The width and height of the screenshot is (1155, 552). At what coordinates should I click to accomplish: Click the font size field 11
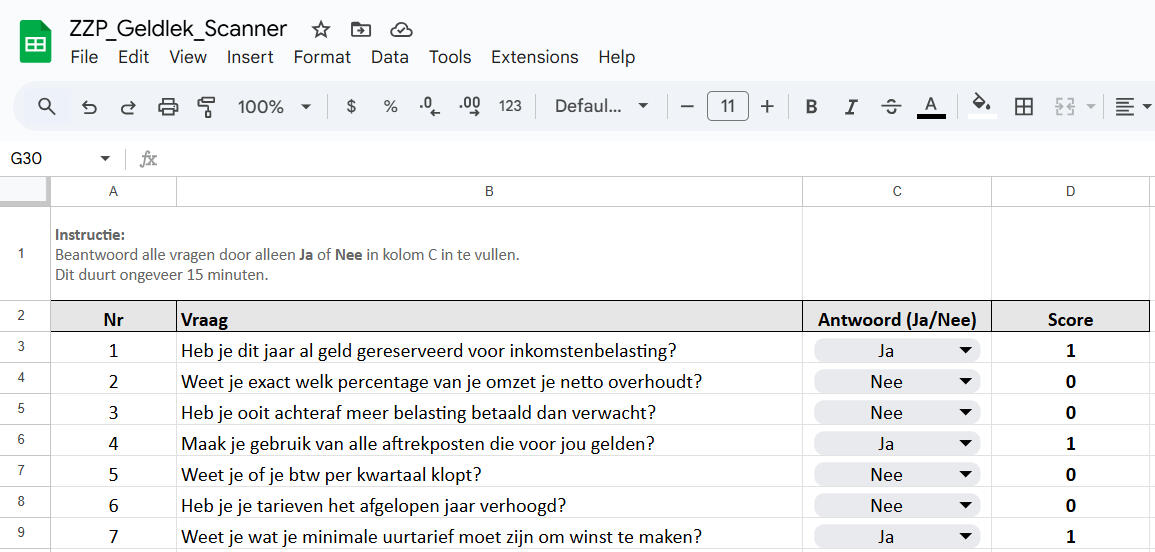point(728,107)
